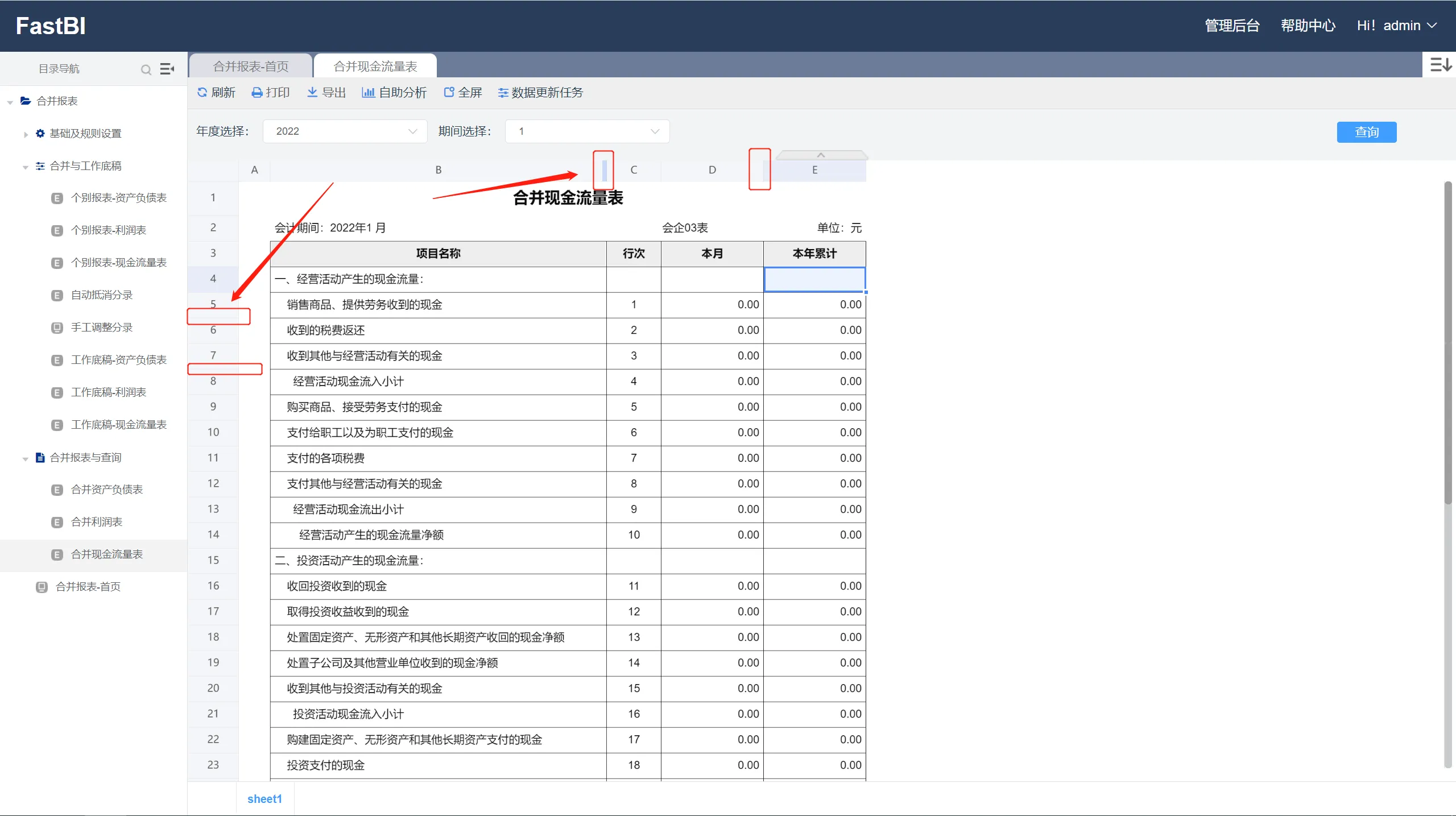The height and width of the screenshot is (816, 1456).
Task: Click the icon beside 手工调整分录
Action: [57, 328]
